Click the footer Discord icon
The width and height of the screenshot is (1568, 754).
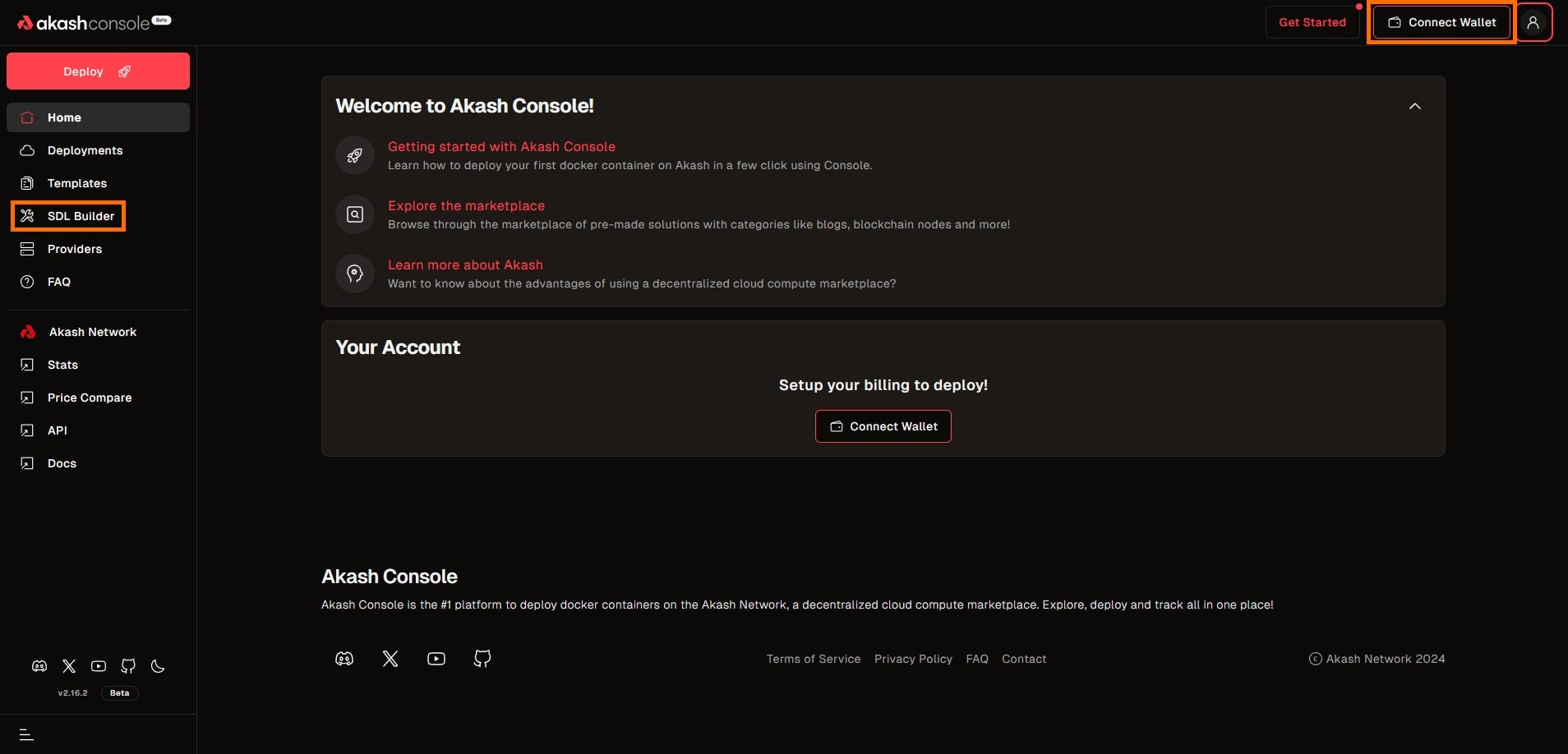pos(344,659)
